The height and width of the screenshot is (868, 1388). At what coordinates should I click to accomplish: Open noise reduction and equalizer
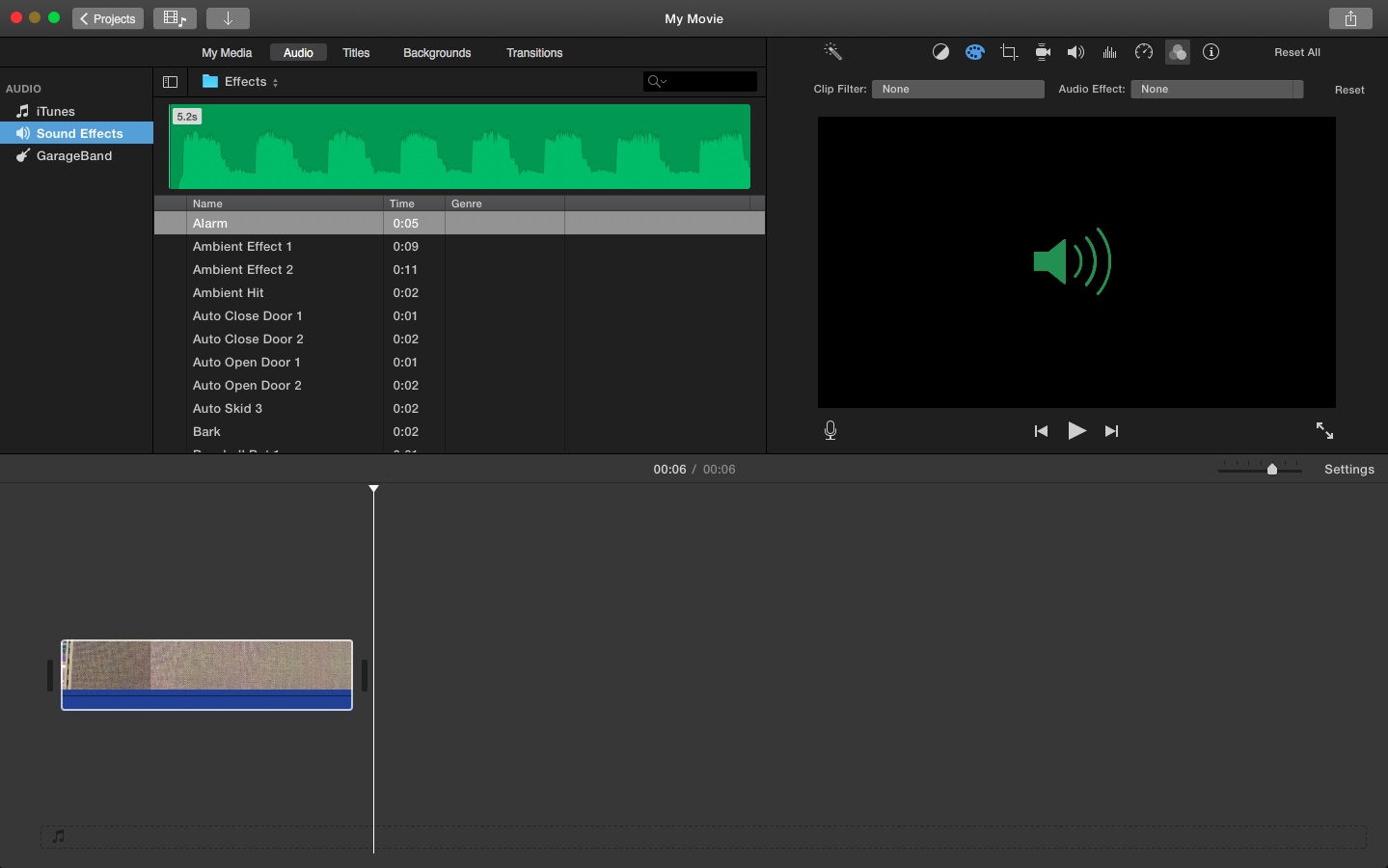coord(1109,52)
